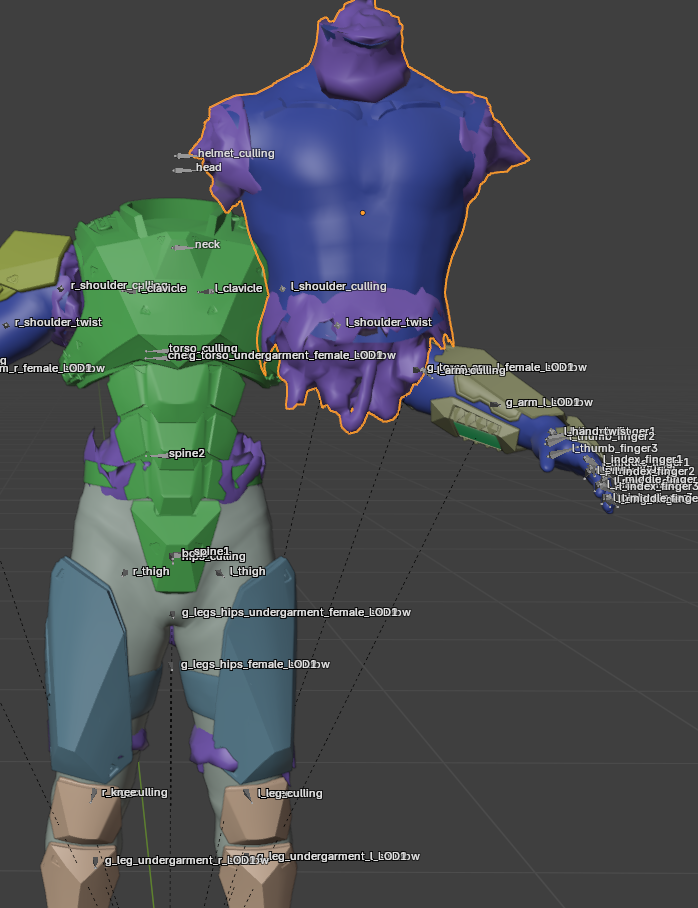Select the spine2 label
698x908 pixels.
click(x=187, y=453)
